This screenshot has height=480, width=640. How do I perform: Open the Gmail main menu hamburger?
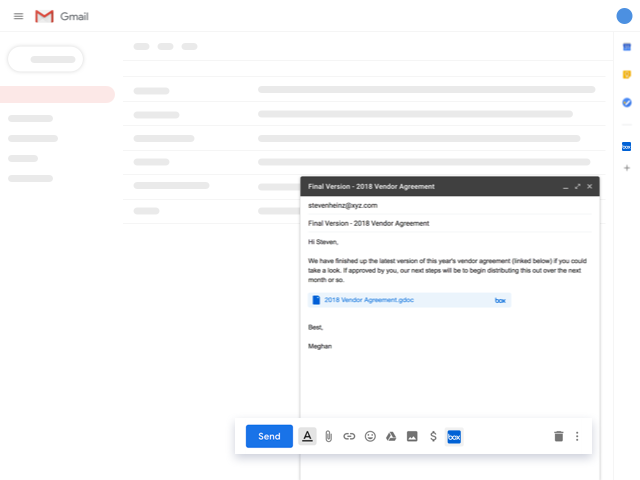click(18, 17)
